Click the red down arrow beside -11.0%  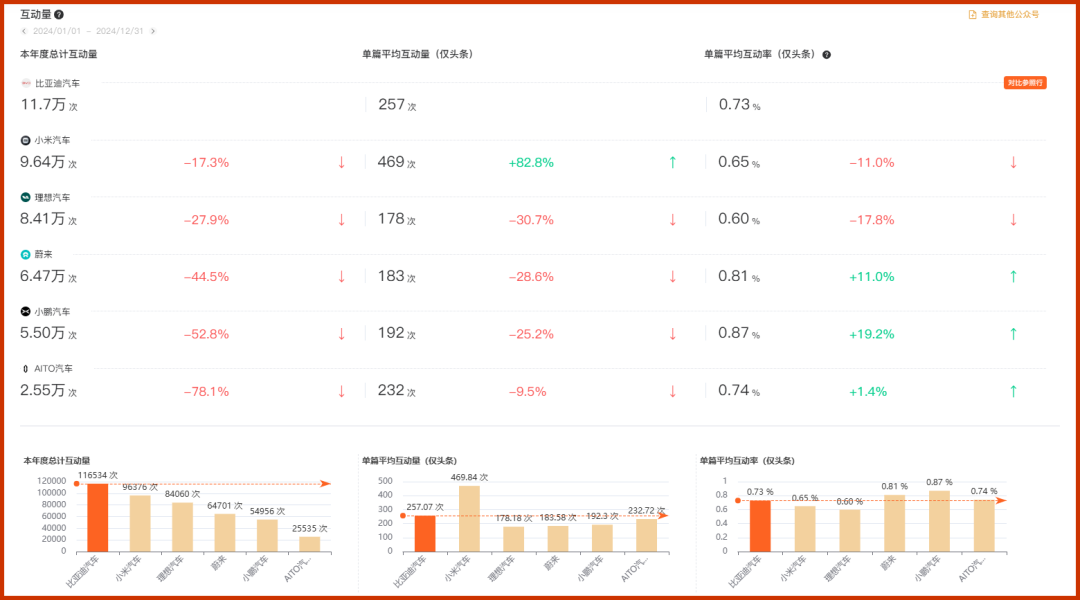click(1013, 163)
